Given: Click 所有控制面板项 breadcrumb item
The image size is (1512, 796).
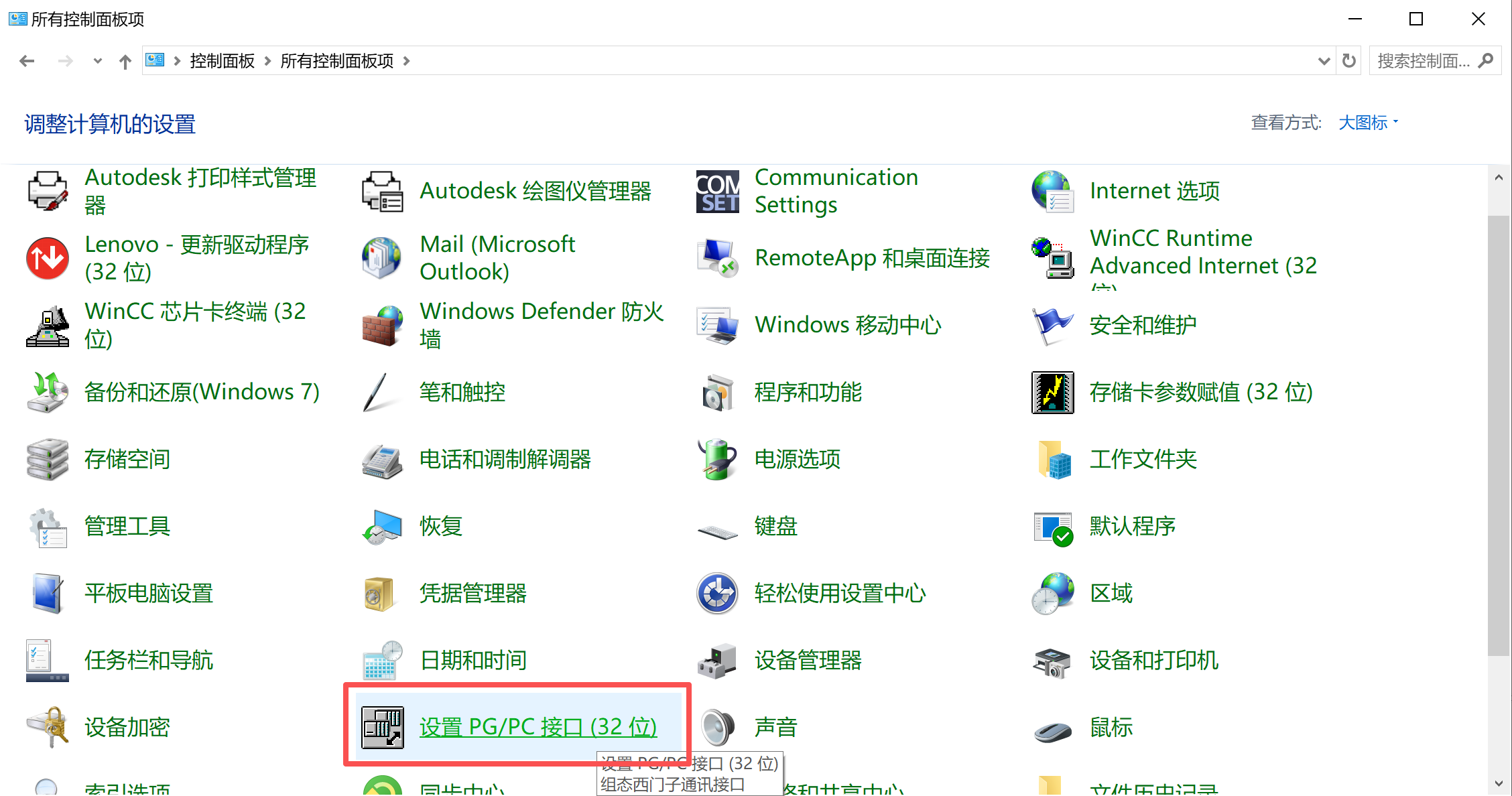Looking at the screenshot, I should (x=337, y=61).
